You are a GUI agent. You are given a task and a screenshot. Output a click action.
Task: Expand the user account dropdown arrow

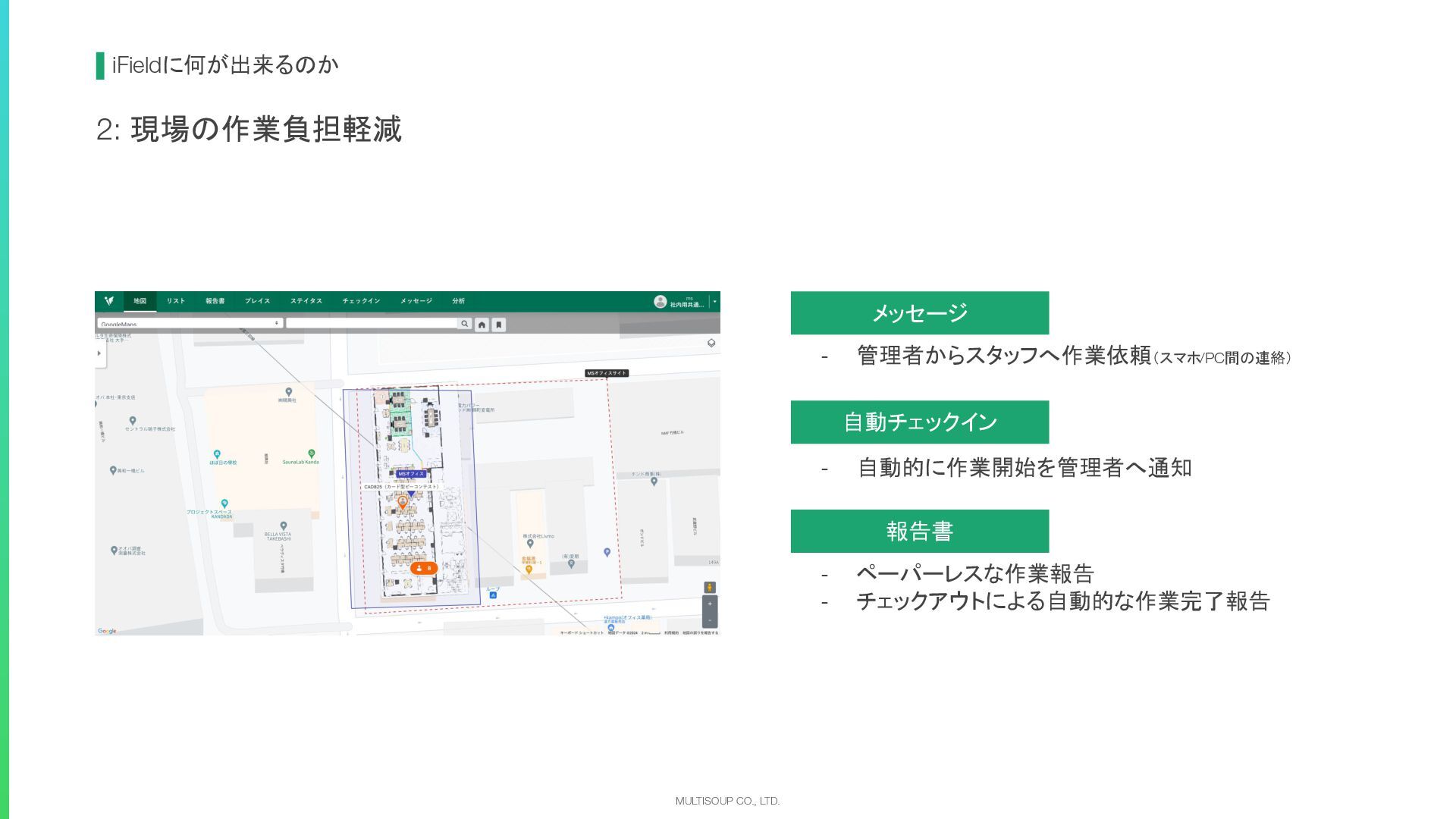pyautogui.click(x=715, y=302)
